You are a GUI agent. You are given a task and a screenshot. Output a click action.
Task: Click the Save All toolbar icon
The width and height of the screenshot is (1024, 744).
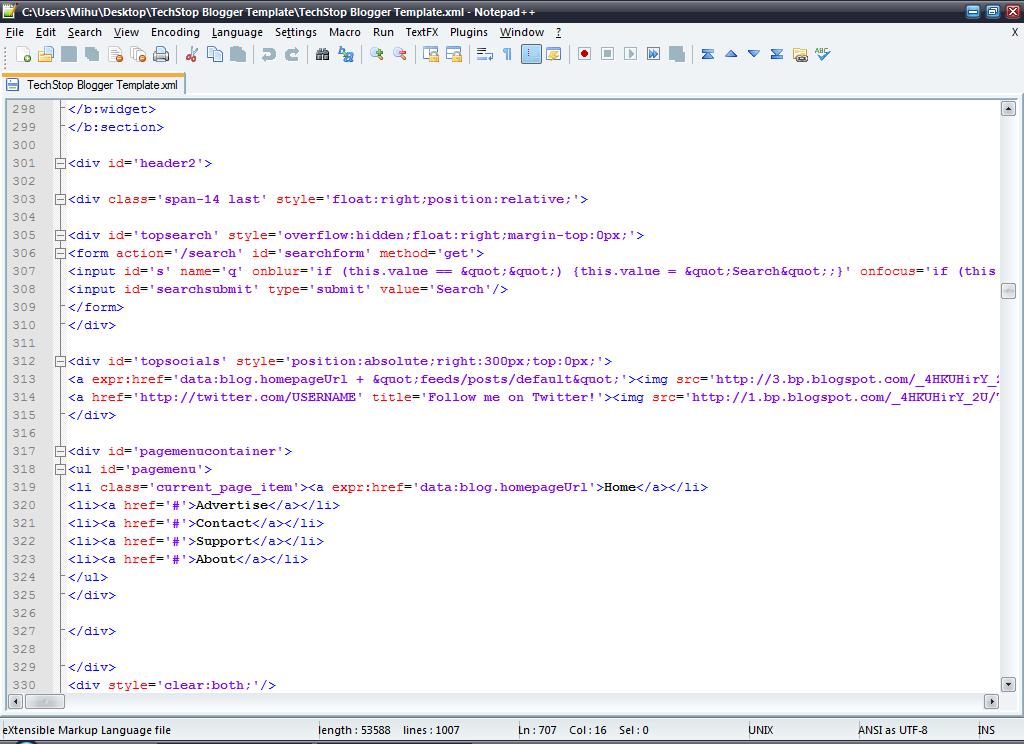pyautogui.click(x=92, y=55)
